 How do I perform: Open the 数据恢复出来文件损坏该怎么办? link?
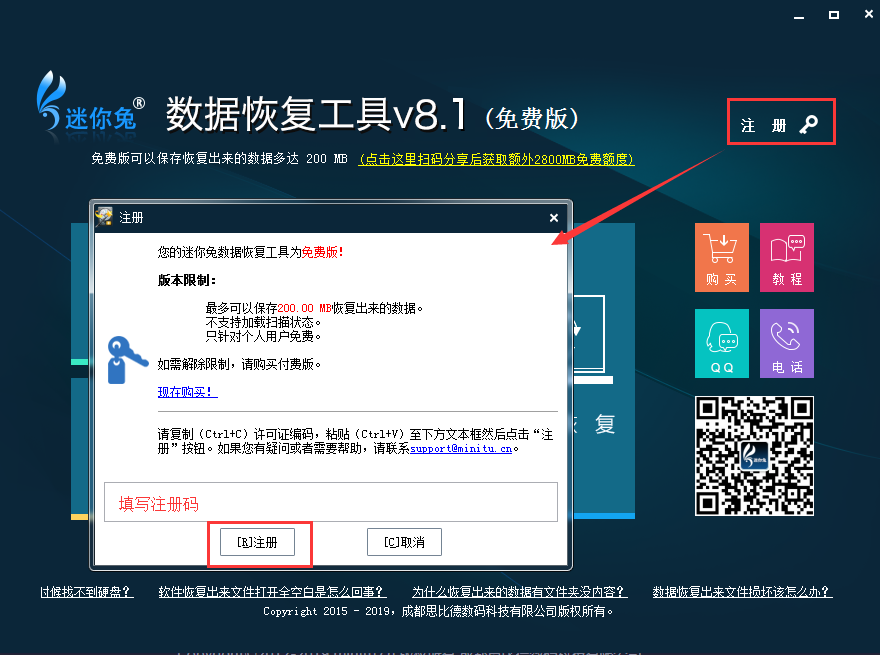click(742, 592)
